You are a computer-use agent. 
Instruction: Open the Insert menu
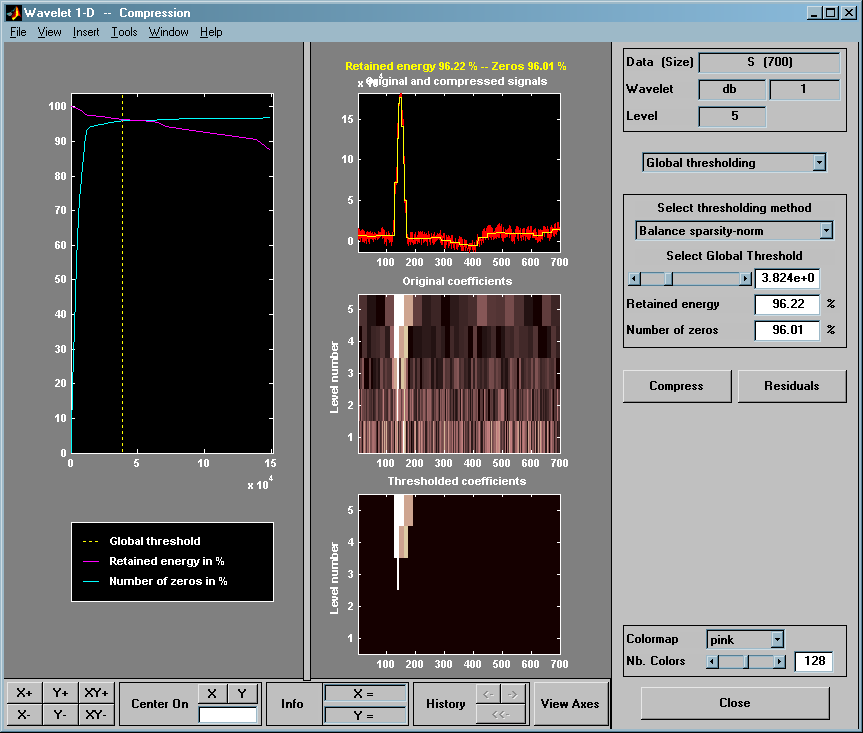point(86,32)
